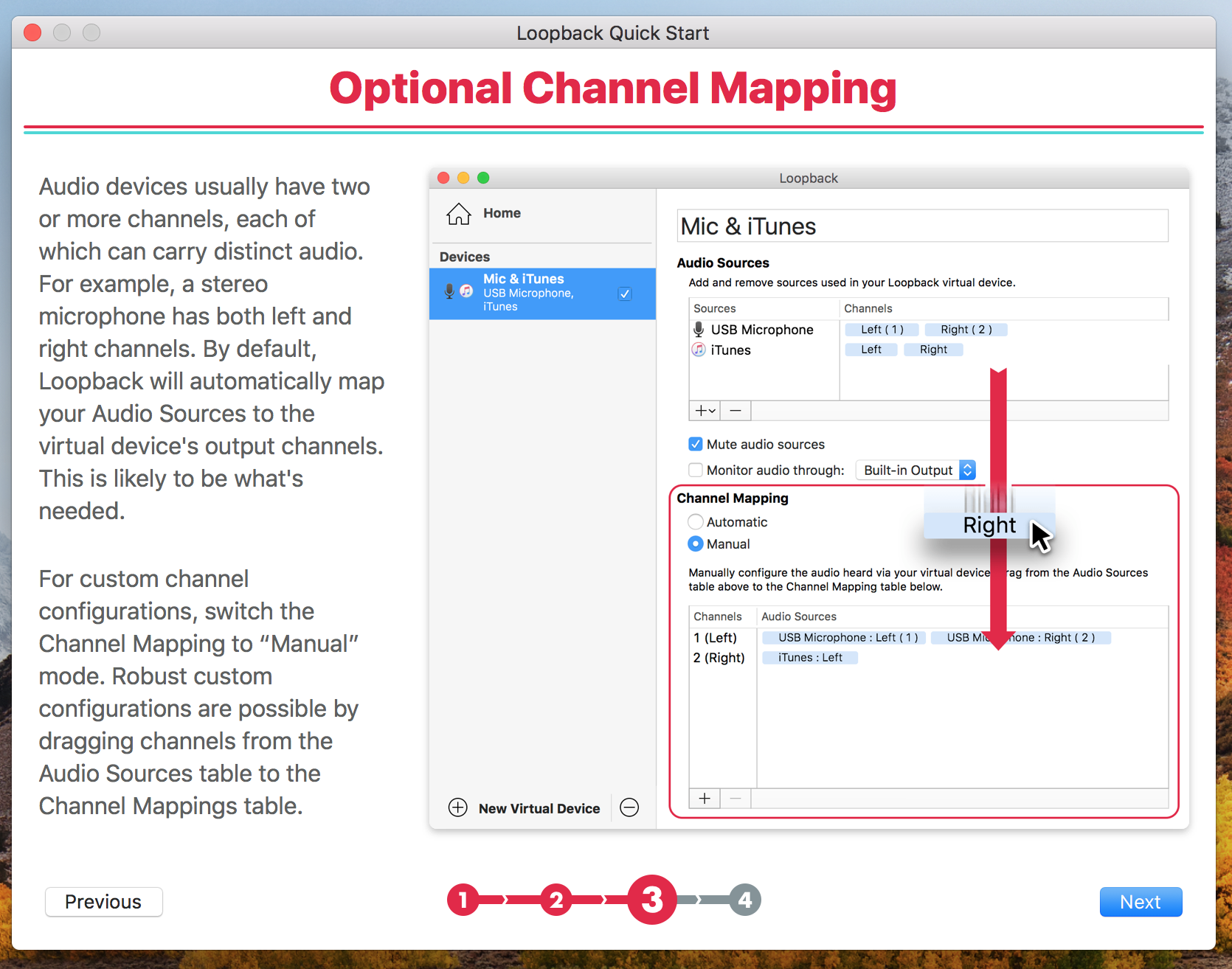Open Home in the Loopback sidebar
This screenshot has height=969, width=1232.
483,213
